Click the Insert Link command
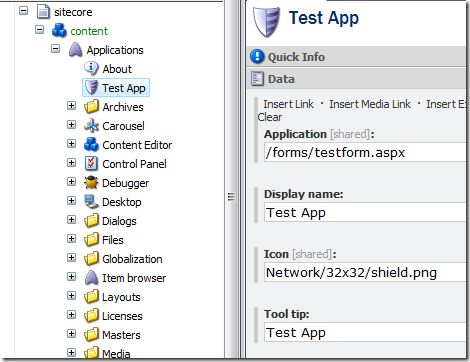470x362 pixels. [x=288, y=104]
